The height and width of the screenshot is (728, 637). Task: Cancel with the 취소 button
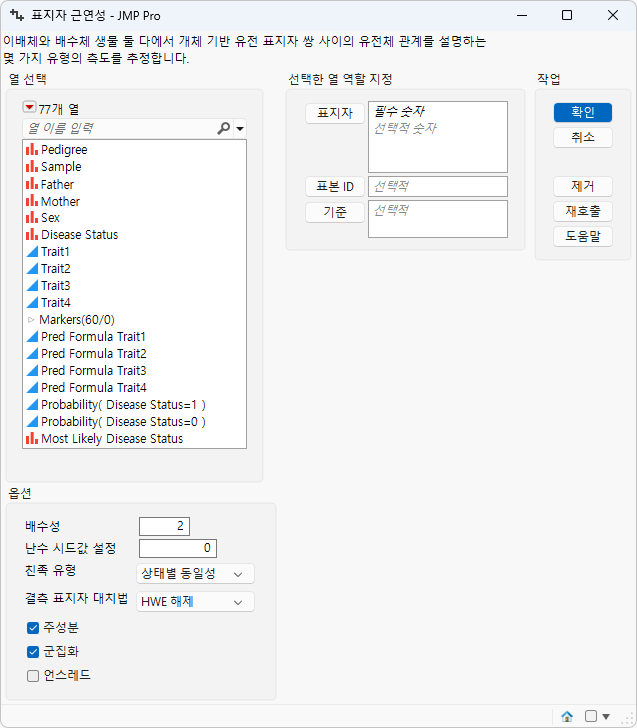[583, 137]
